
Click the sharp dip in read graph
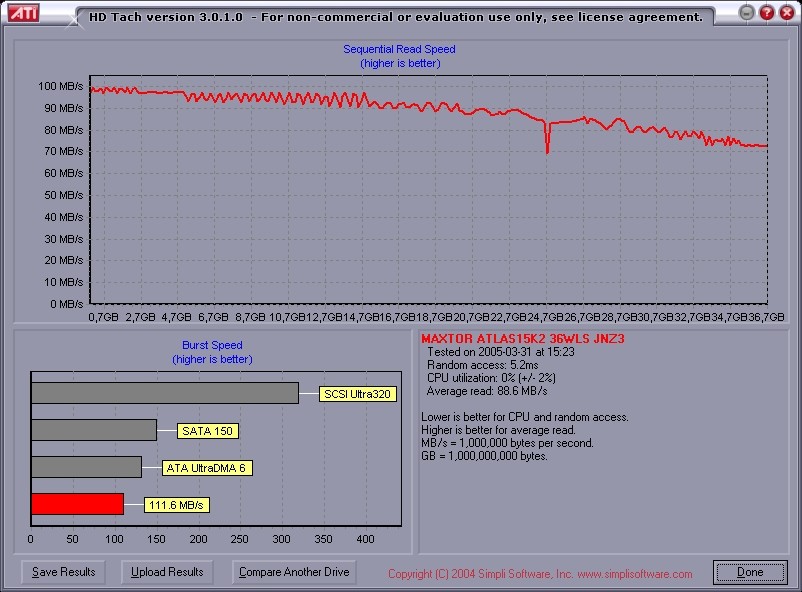tap(547, 138)
